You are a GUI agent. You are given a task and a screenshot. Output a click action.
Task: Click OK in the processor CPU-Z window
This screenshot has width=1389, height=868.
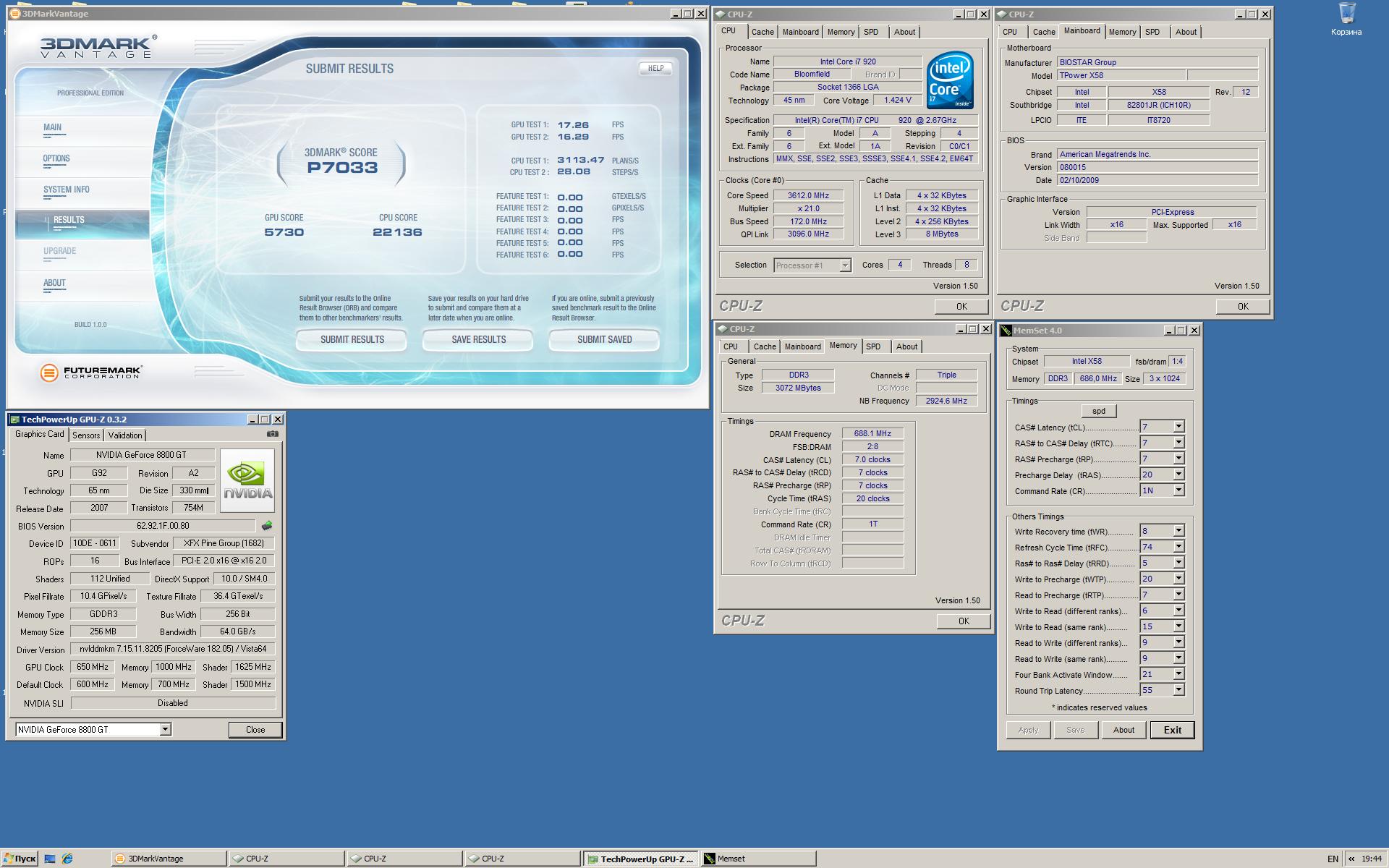pos(961,307)
